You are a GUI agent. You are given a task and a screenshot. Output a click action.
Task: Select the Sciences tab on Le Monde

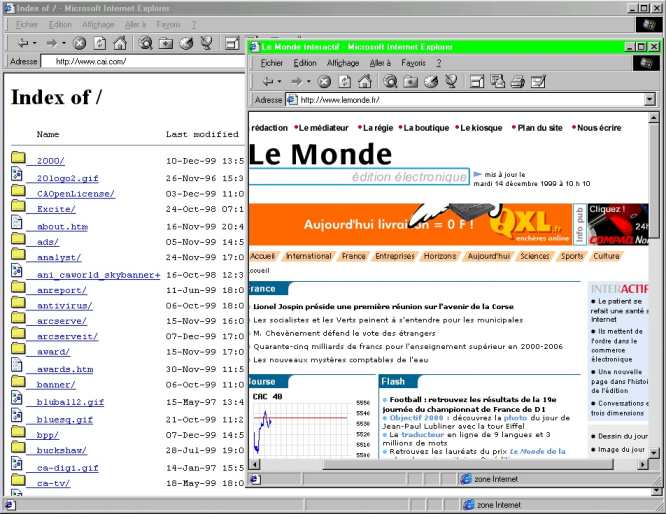point(535,256)
